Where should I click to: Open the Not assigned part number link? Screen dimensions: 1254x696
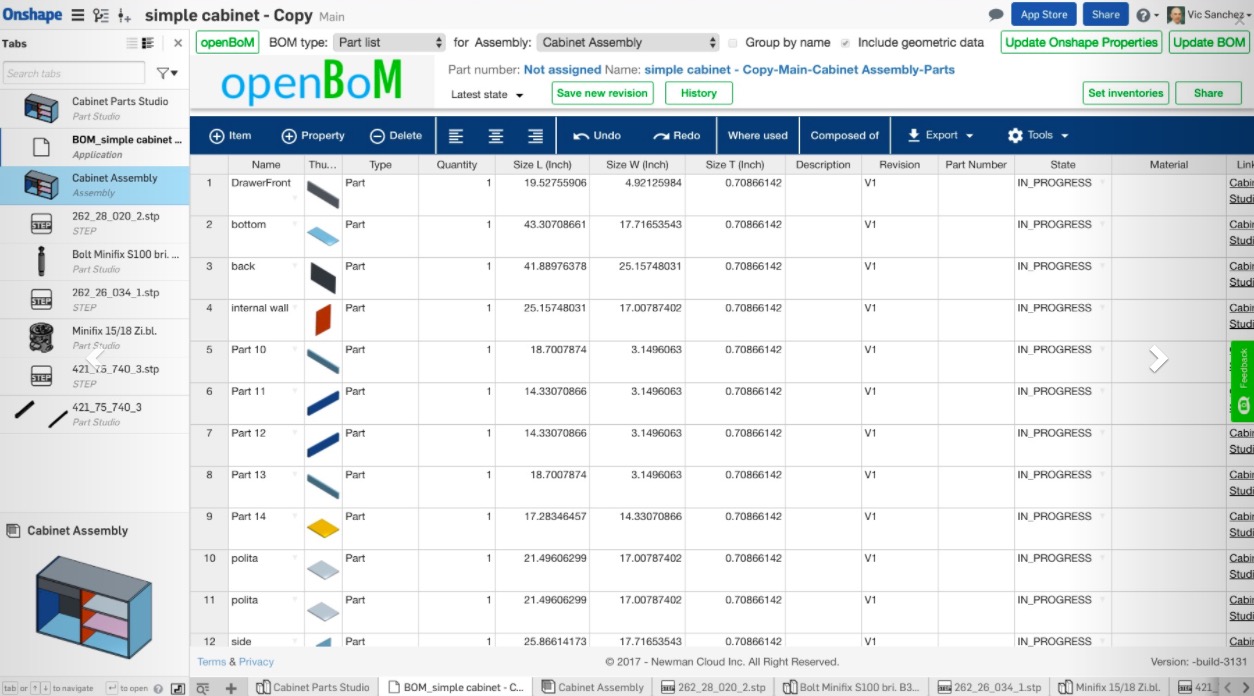562,70
